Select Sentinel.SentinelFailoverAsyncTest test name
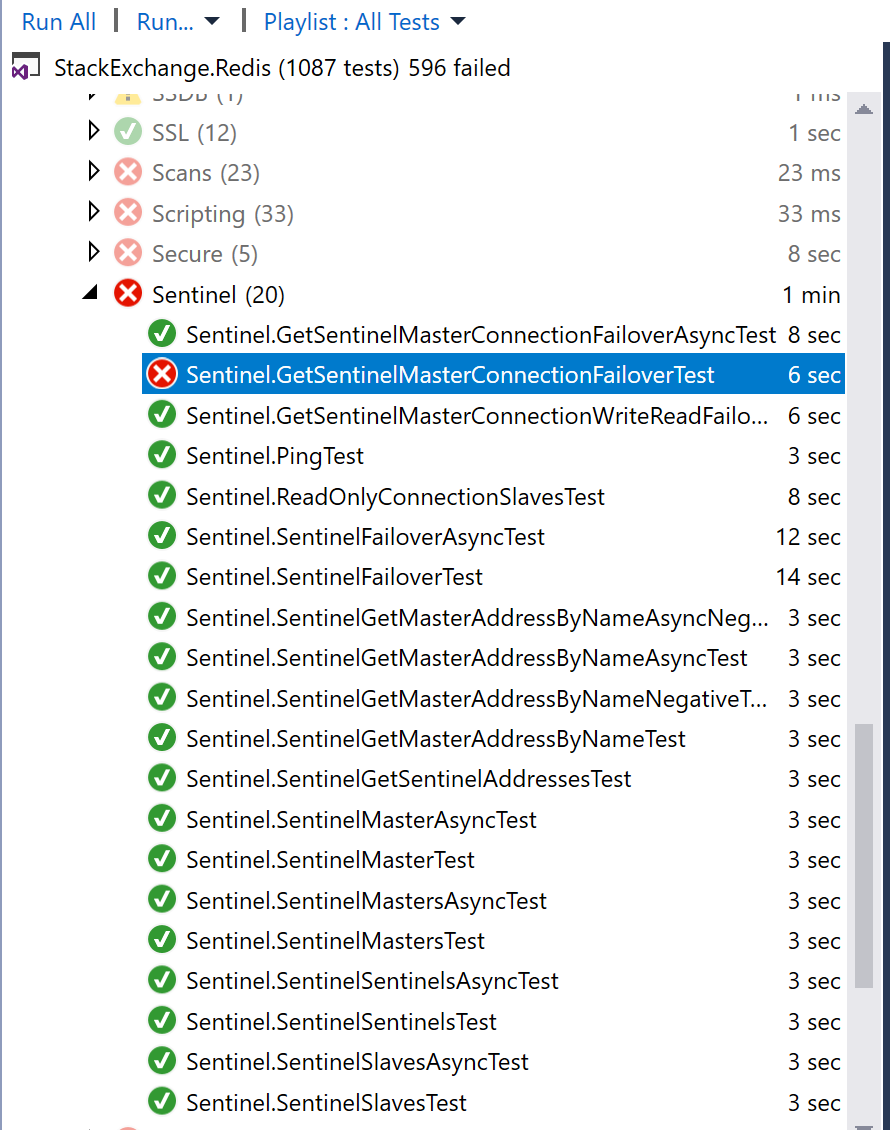Image resolution: width=890 pixels, height=1130 pixels. [365, 538]
